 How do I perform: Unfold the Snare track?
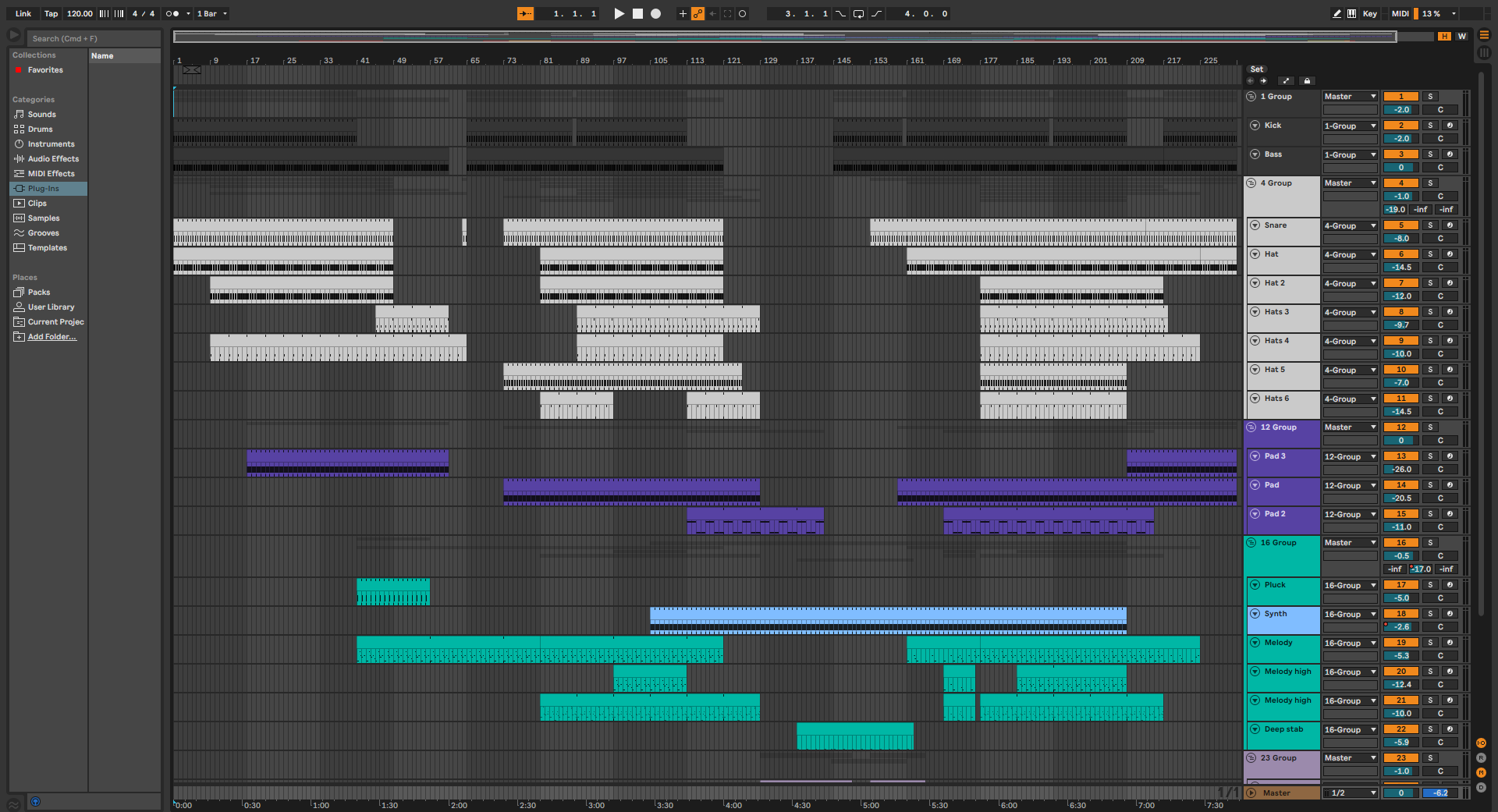(1255, 225)
